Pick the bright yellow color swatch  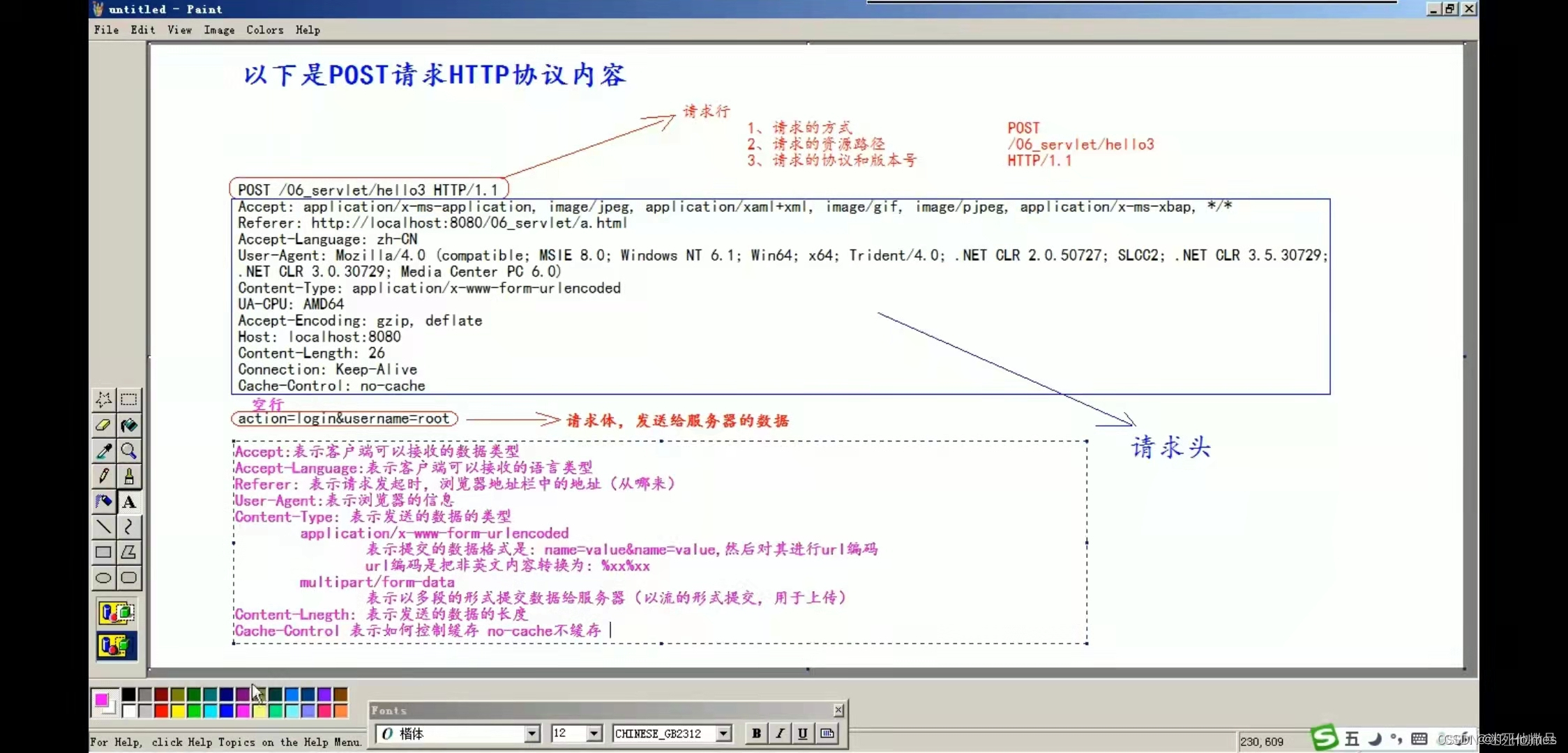point(177,710)
